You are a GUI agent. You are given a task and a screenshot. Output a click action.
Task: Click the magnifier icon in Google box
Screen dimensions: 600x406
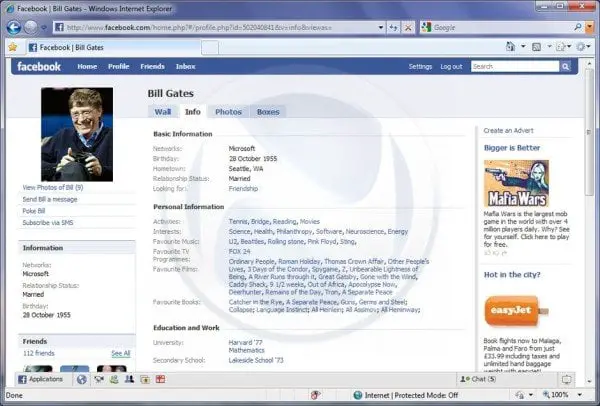[x=578, y=27]
